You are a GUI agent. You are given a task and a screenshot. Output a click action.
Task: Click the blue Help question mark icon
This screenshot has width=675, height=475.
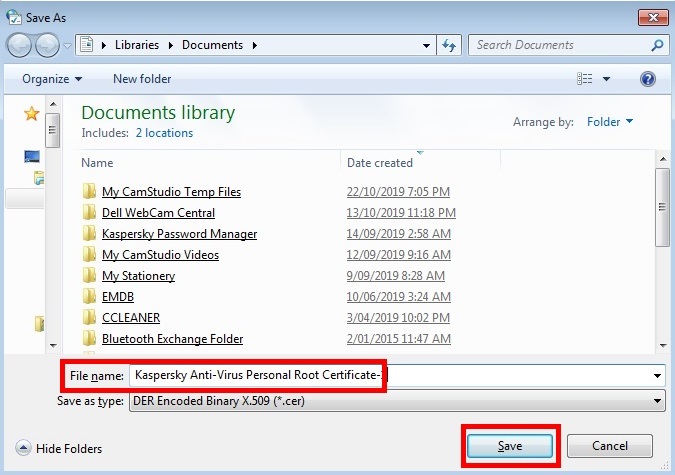click(647, 79)
